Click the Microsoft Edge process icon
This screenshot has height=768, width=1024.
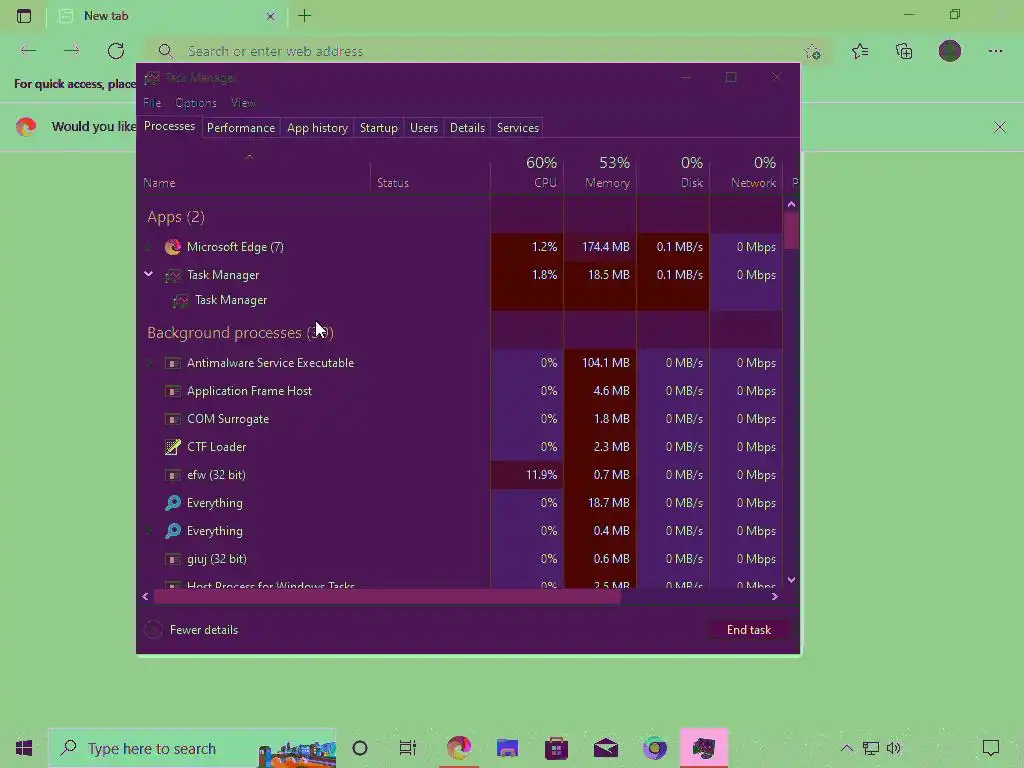point(172,247)
